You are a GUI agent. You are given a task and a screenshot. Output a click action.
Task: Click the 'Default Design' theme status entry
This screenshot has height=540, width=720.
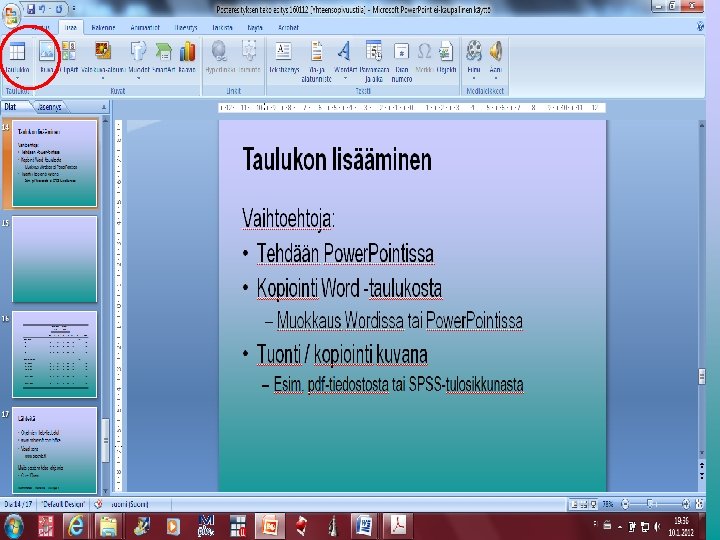63,504
